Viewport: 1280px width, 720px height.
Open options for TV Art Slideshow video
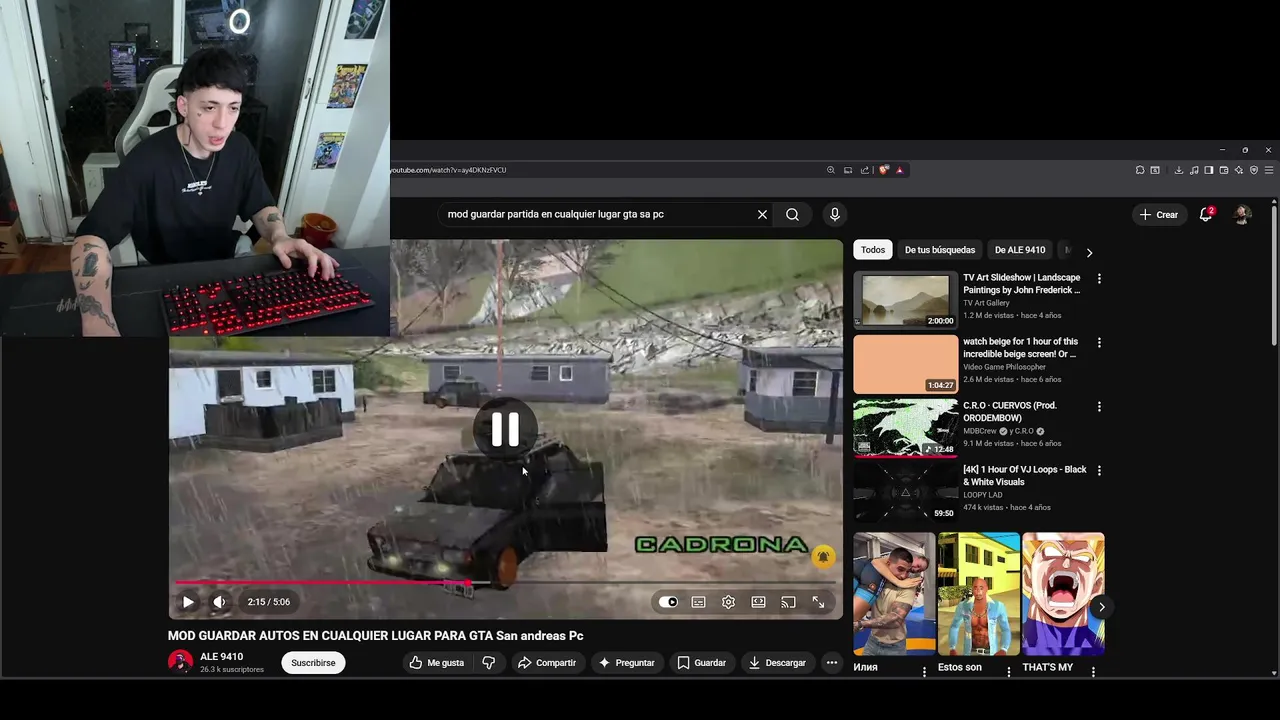[1099, 279]
